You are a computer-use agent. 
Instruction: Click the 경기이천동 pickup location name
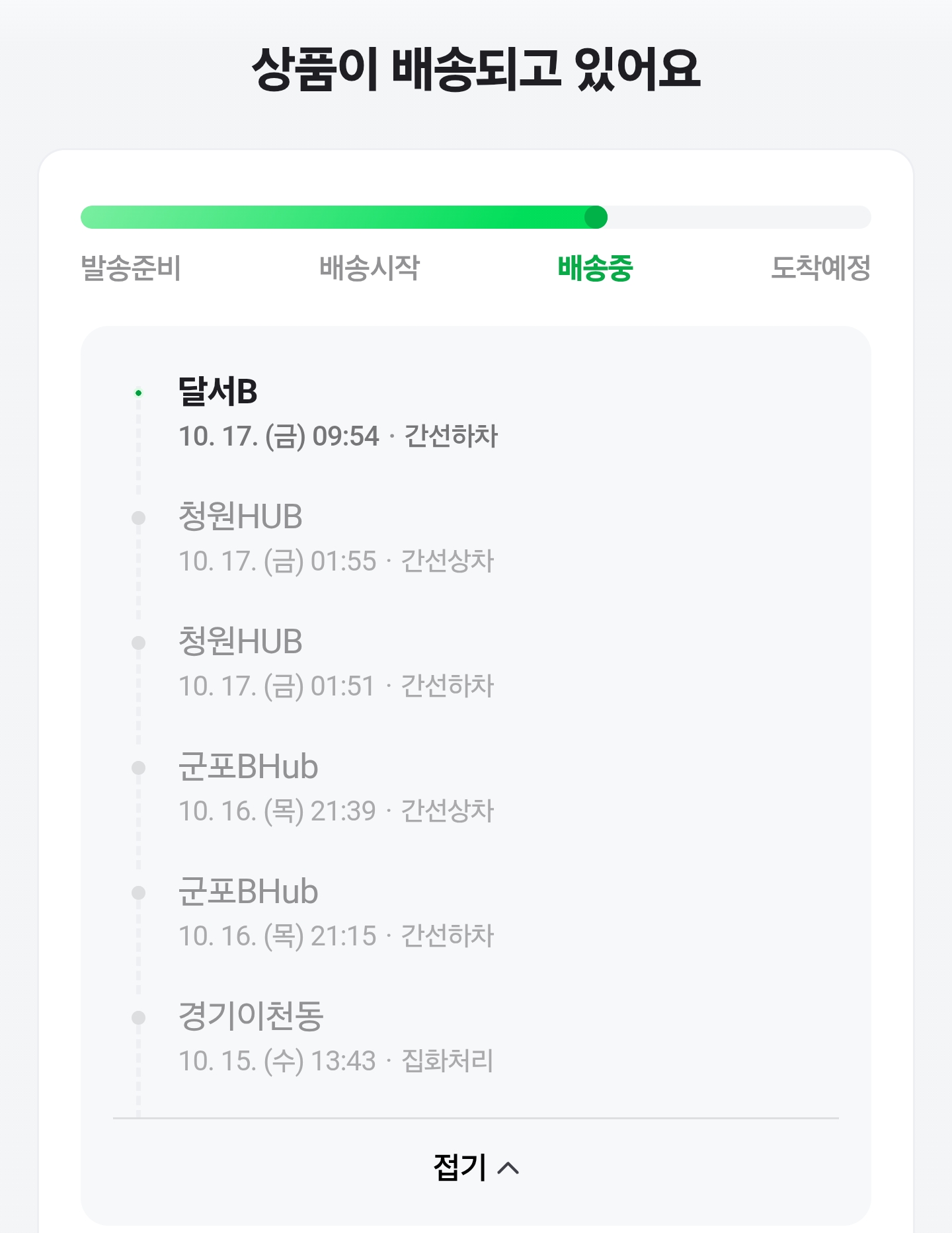coord(251,1016)
